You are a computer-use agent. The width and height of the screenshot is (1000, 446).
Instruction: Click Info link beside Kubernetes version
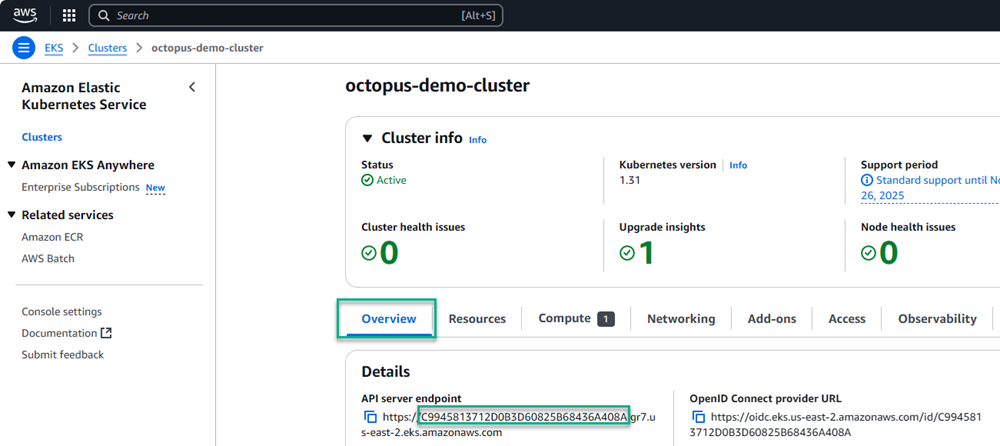pos(739,165)
